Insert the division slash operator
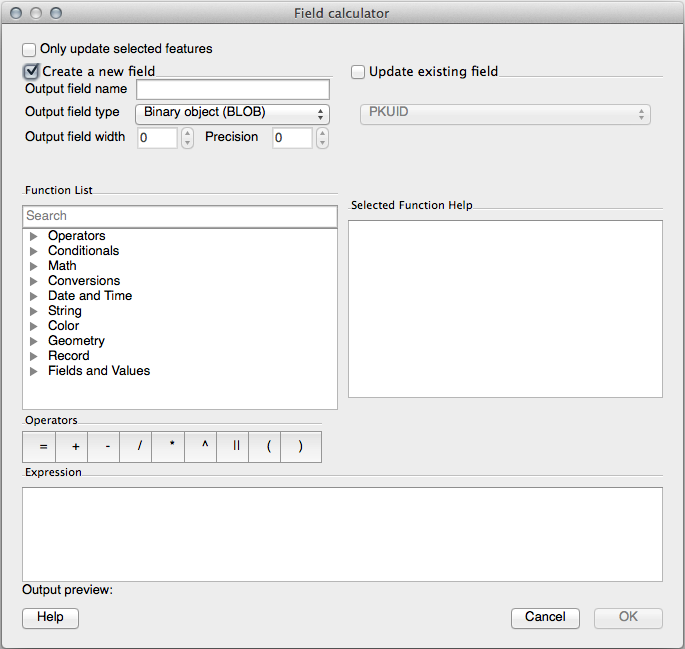Viewport: 685px width, 649px height. tap(139, 447)
